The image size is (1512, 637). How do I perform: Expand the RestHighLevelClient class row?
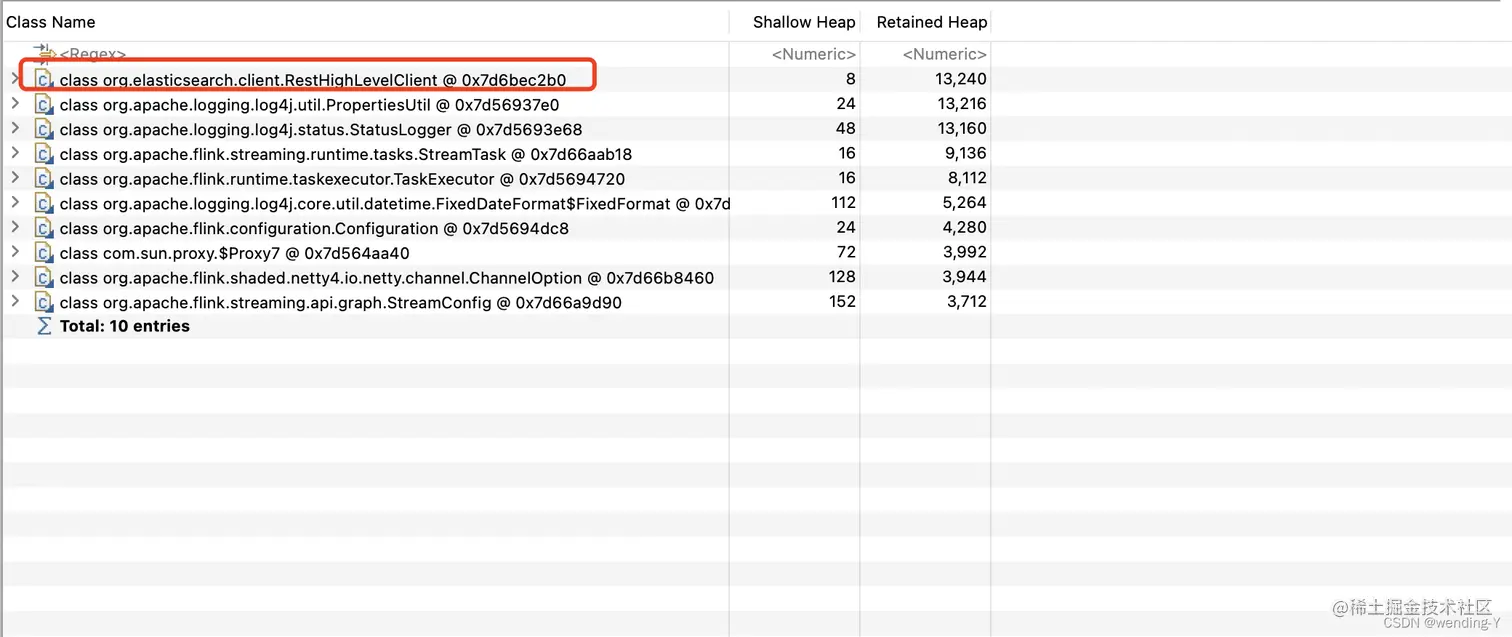[x=14, y=78]
